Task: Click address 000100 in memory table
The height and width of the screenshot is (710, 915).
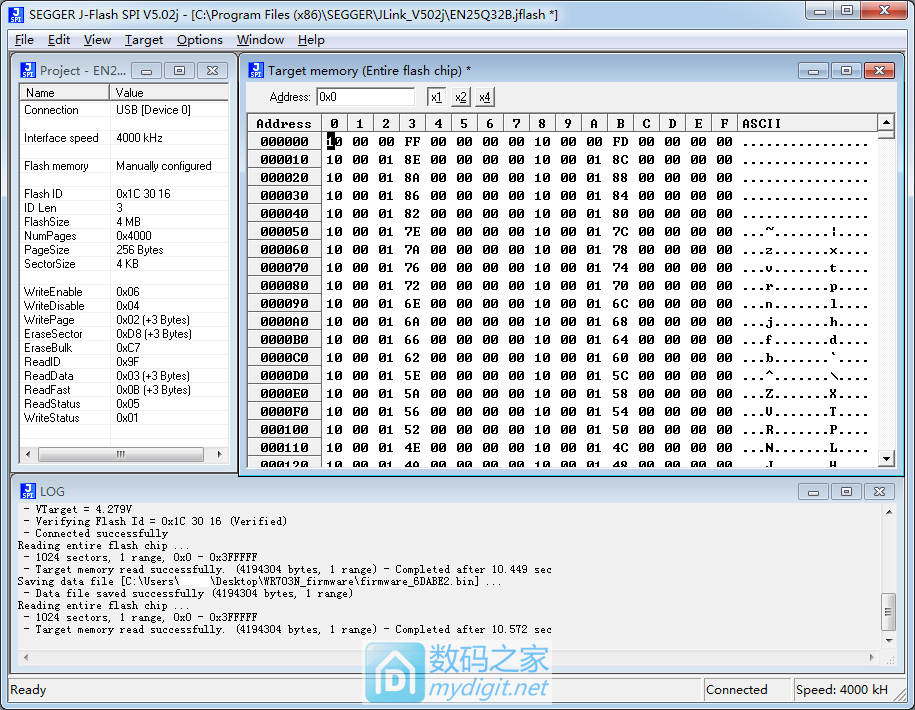Action: pyautogui.click(x=284, y=429)
